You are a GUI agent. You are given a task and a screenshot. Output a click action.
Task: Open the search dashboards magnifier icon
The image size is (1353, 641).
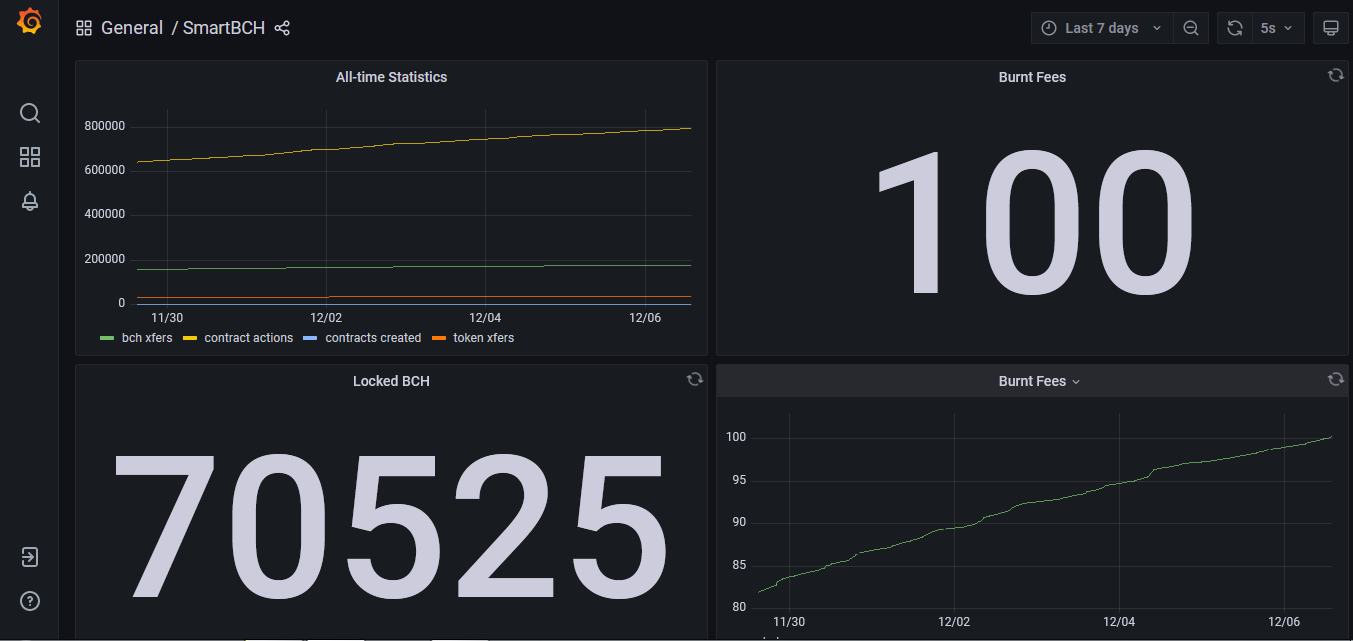point(30,113)
